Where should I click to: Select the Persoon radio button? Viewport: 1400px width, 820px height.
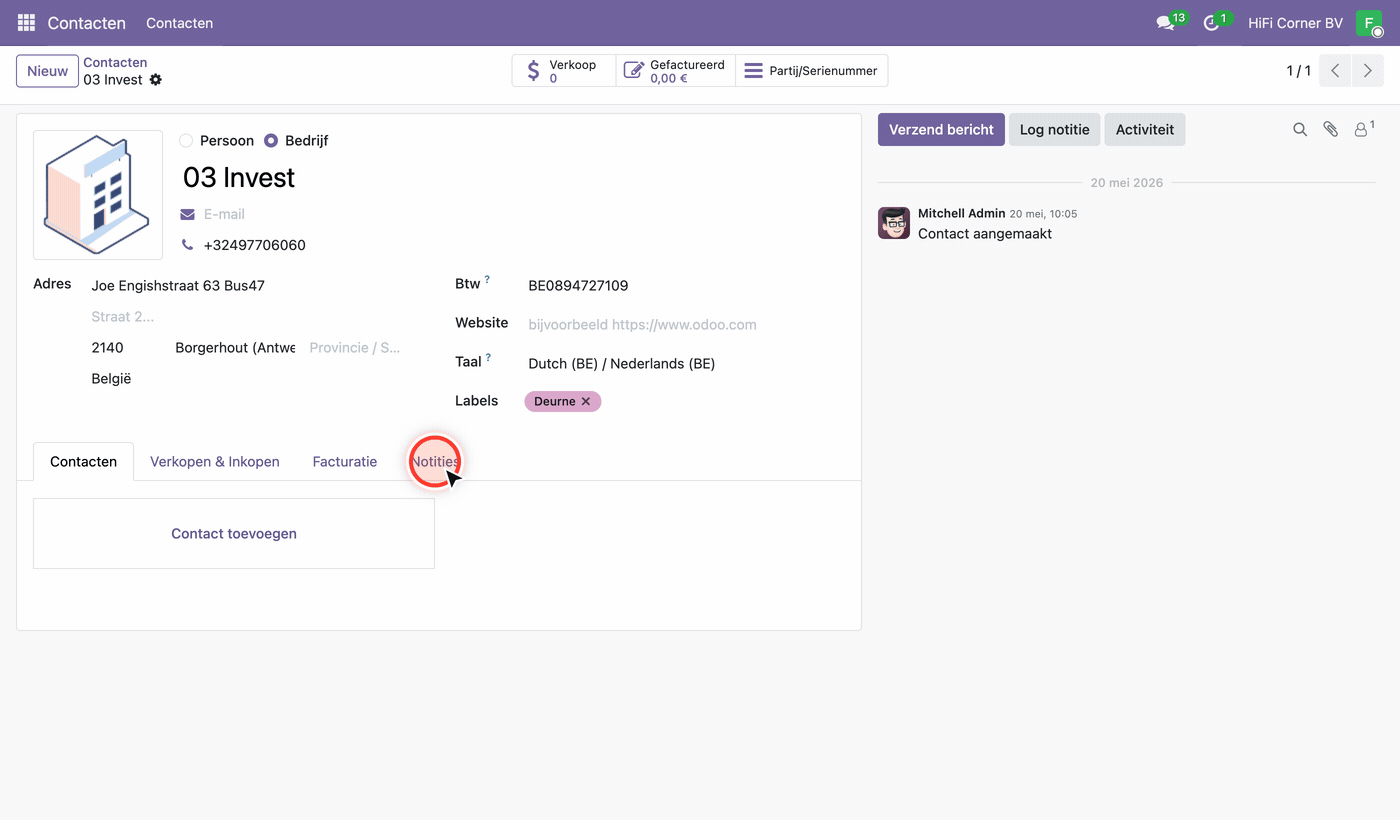(186, 141)
